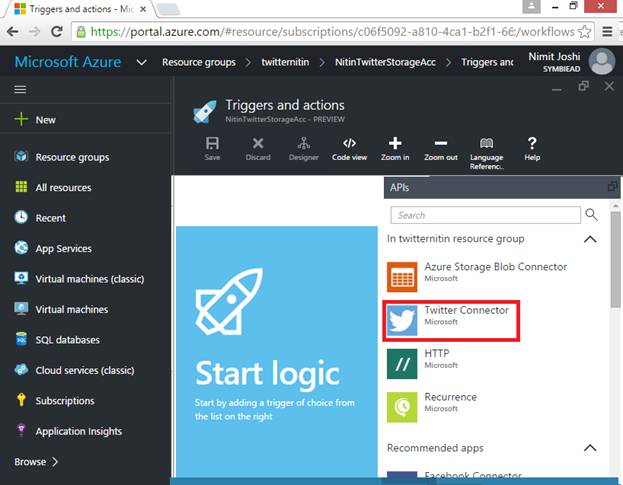Open the Language Reference

(486, 153)
